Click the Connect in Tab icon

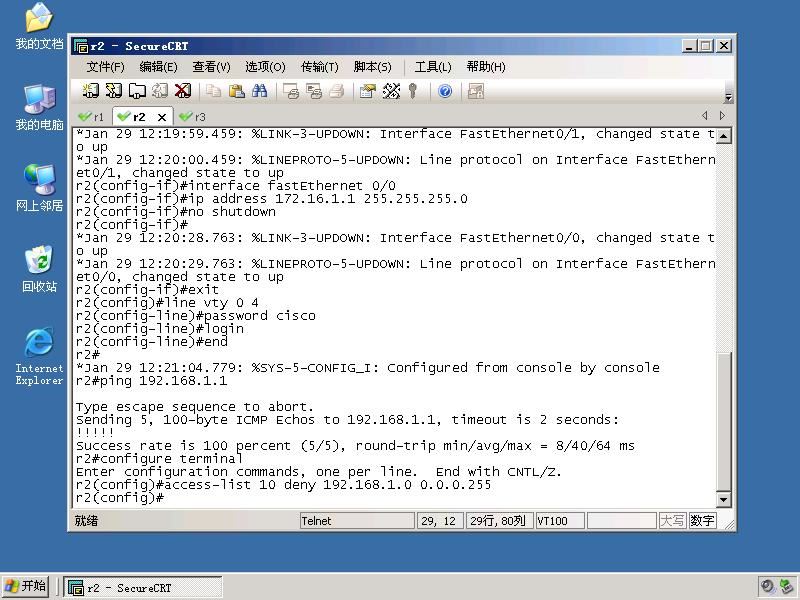137,91
